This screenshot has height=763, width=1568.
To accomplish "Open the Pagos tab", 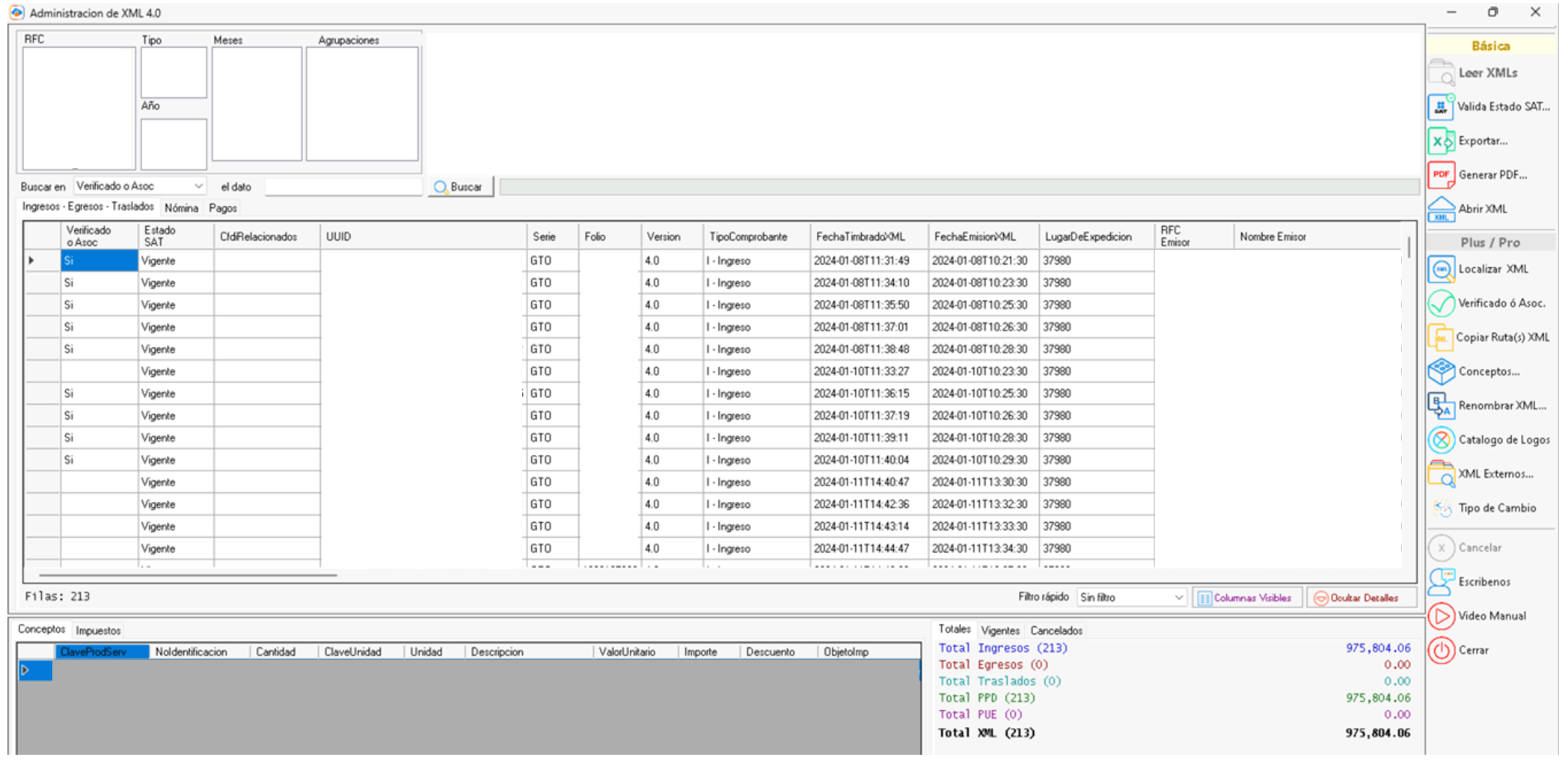I will [x=222, y=207].
